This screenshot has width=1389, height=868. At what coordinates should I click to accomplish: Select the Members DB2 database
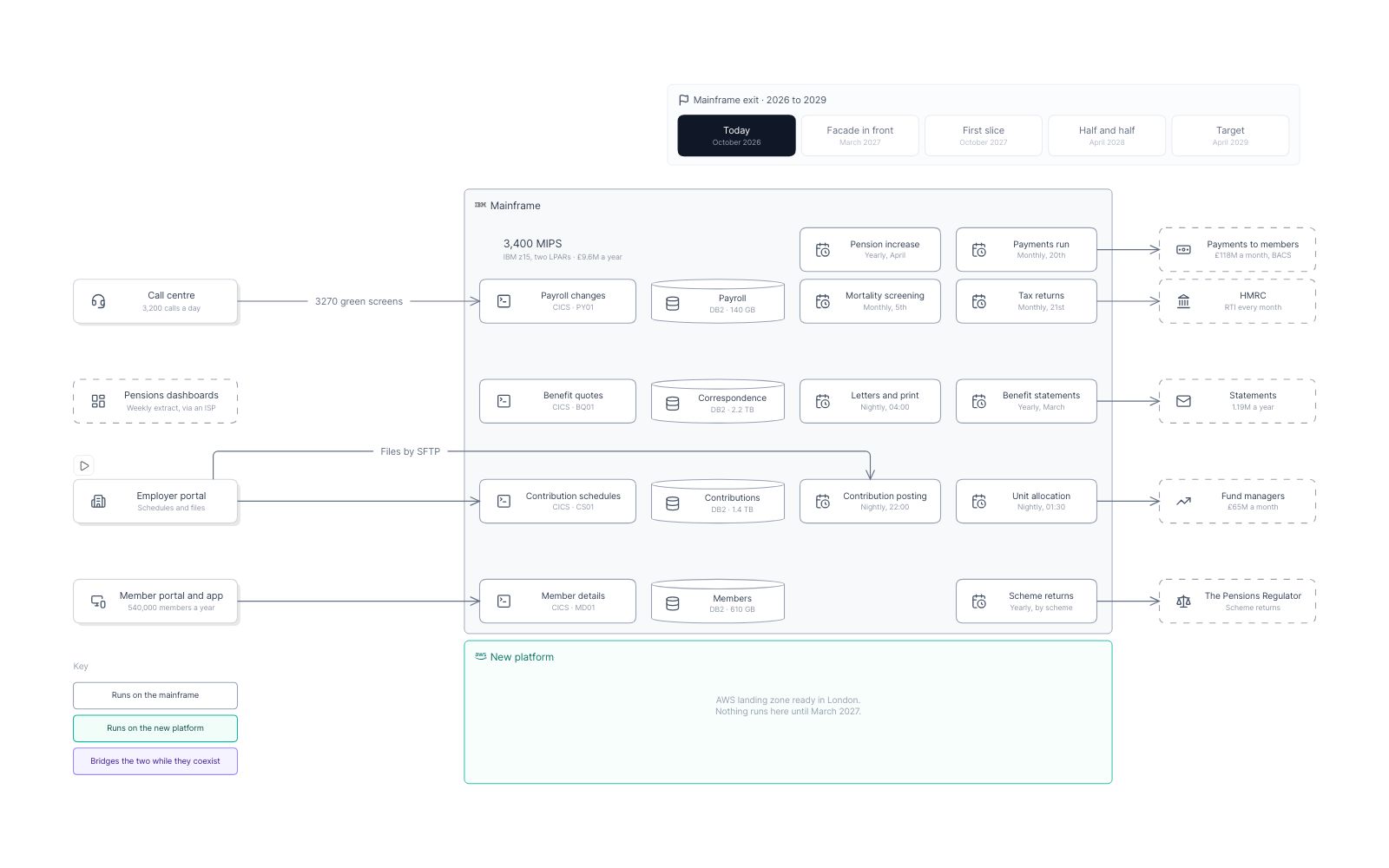[x=718, y=602]
